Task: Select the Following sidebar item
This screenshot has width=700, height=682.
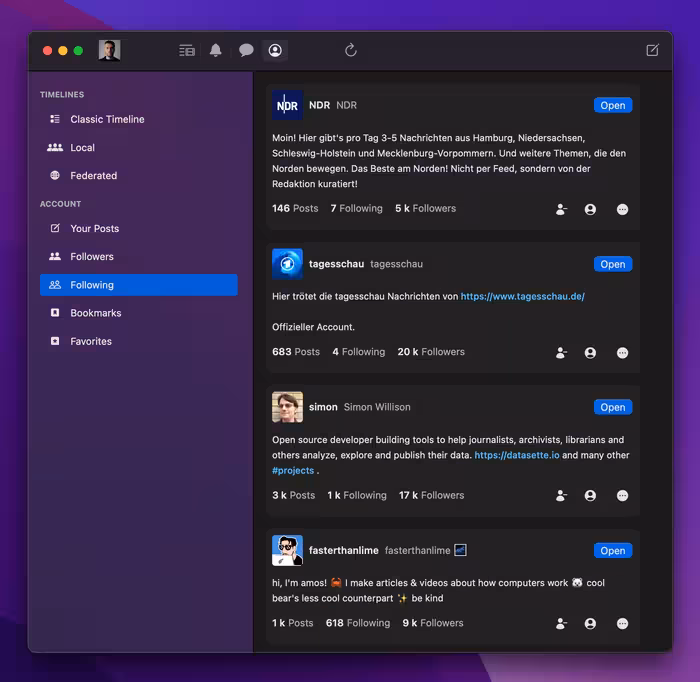Action: 138,285
